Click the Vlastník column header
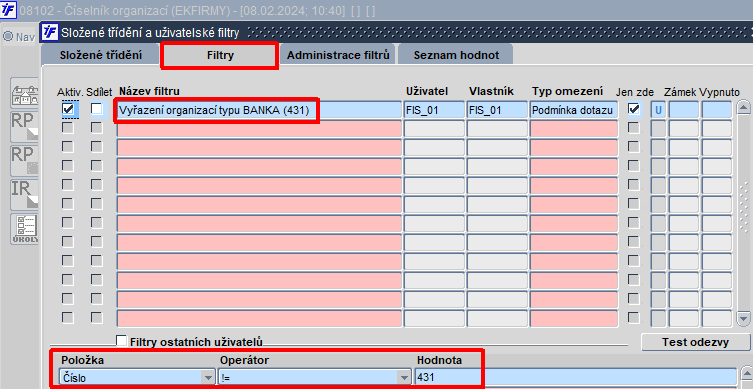 pos(491,91)
